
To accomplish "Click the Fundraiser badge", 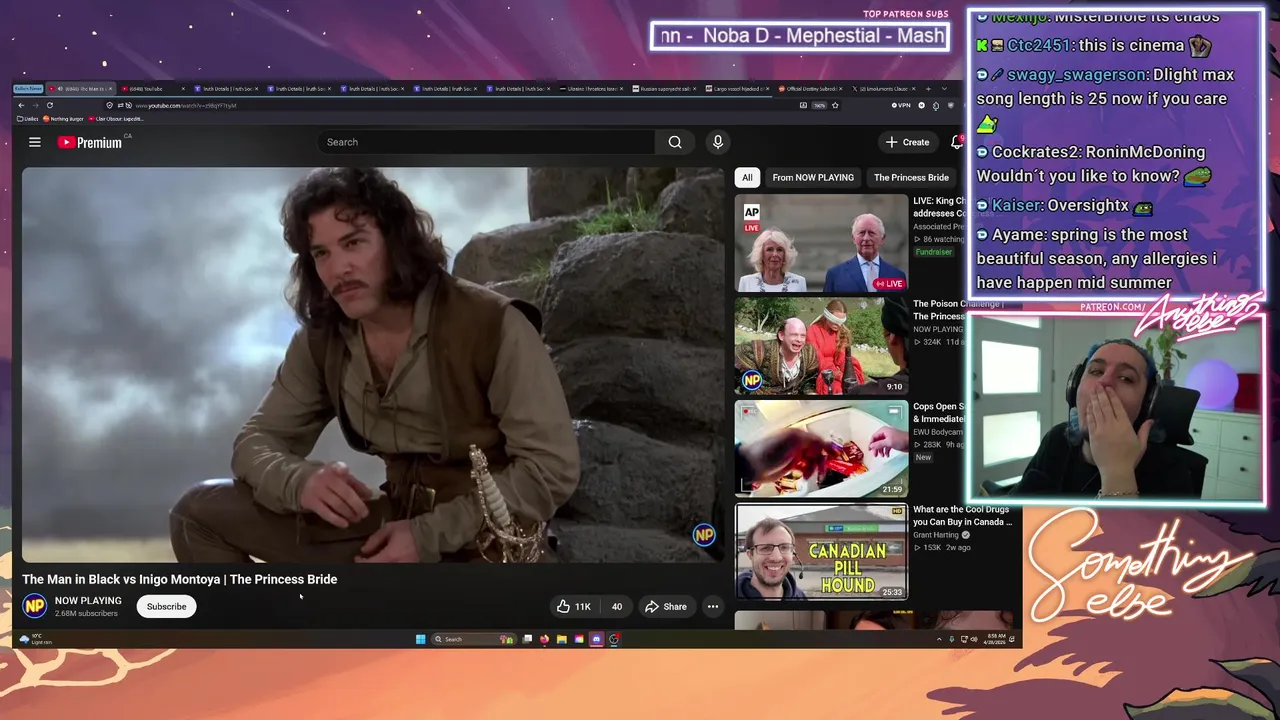I will tap(934, 252).
